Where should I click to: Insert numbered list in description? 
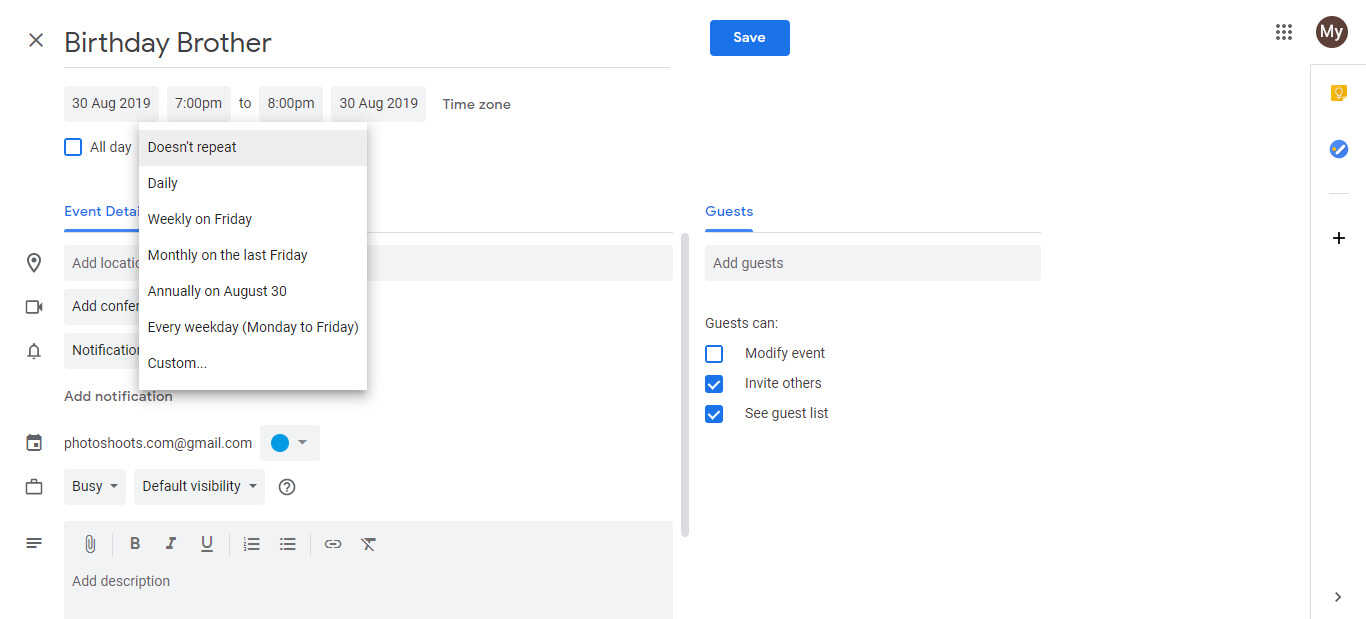pos(252,544)
